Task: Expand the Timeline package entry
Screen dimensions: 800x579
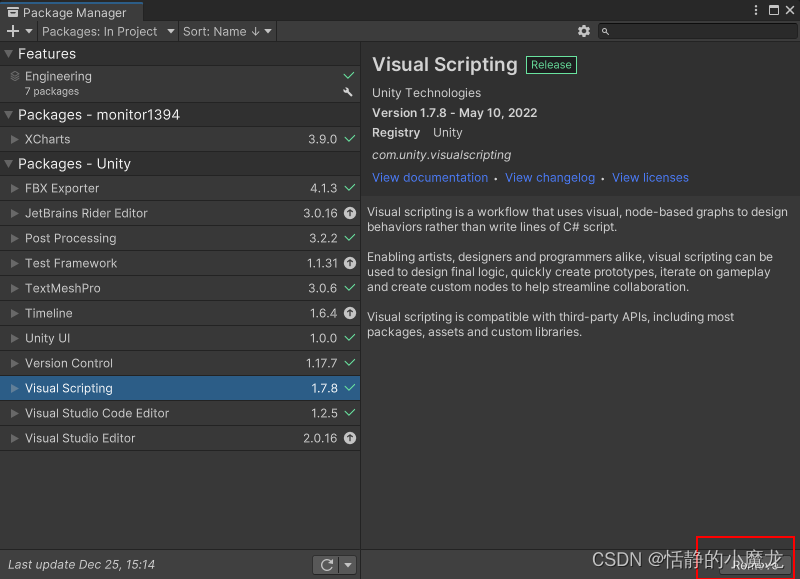Action: tap(14, 313)
